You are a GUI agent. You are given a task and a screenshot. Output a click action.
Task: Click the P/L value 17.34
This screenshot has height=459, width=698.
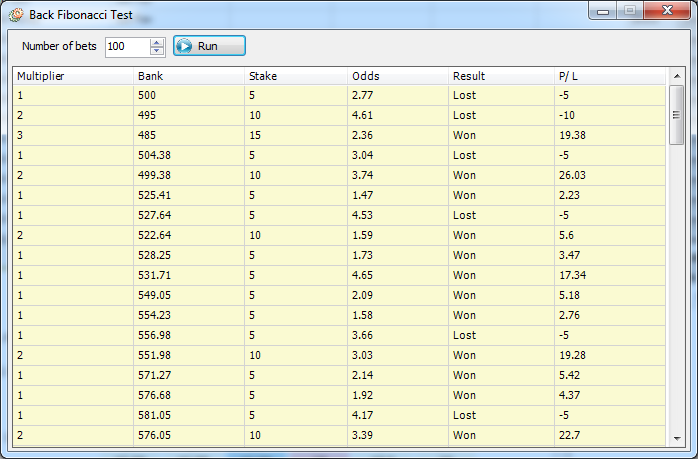[572, 276]
